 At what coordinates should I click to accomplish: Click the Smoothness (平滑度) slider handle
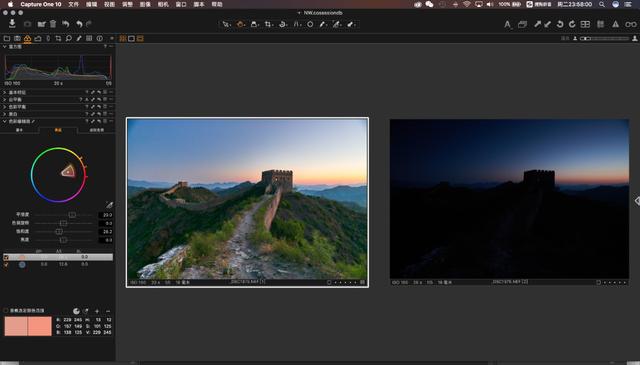click(72, 215)
